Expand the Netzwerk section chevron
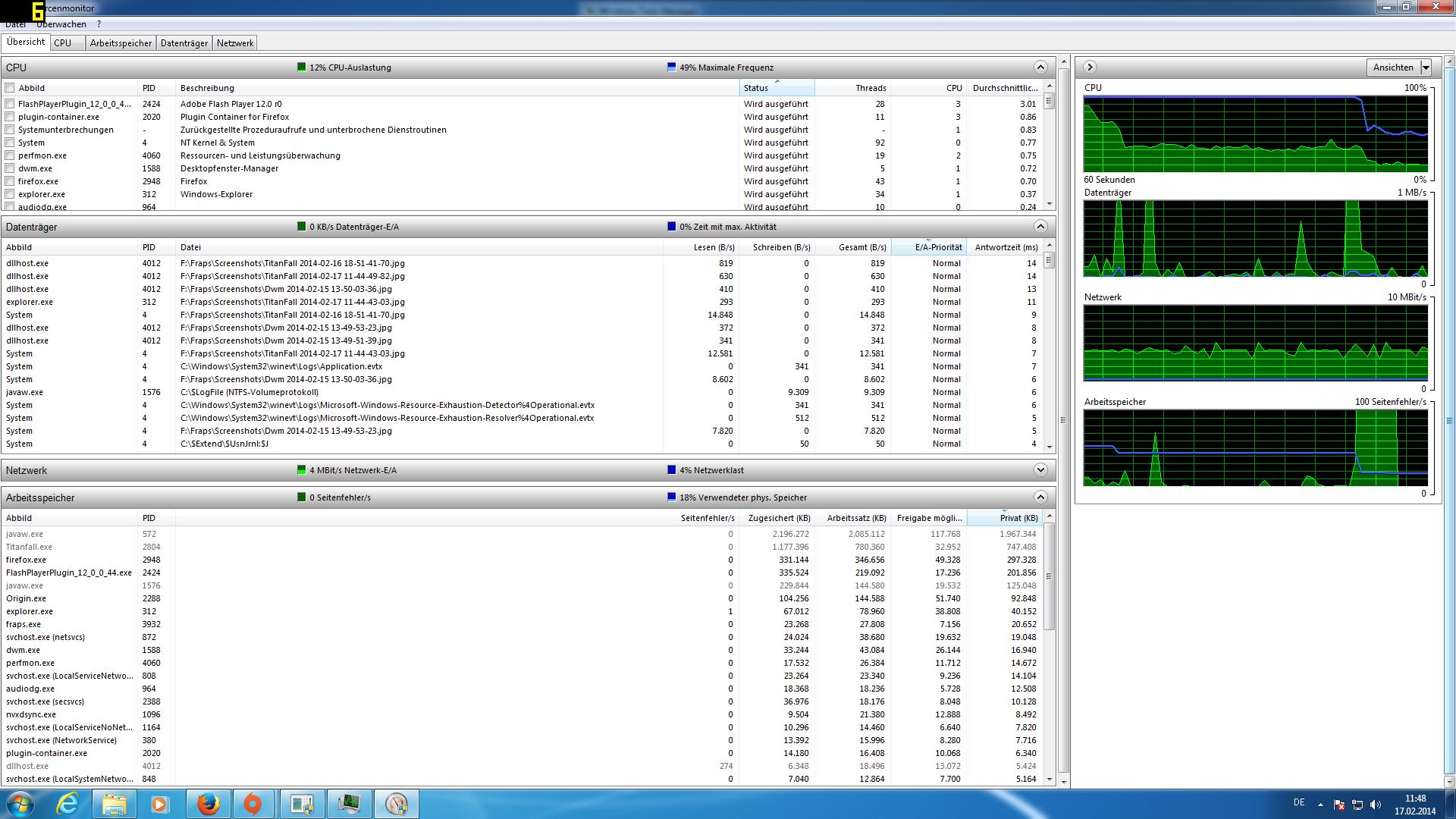Image resolution: width=1456 pixels, height=819 pixels. (1040, 470)
